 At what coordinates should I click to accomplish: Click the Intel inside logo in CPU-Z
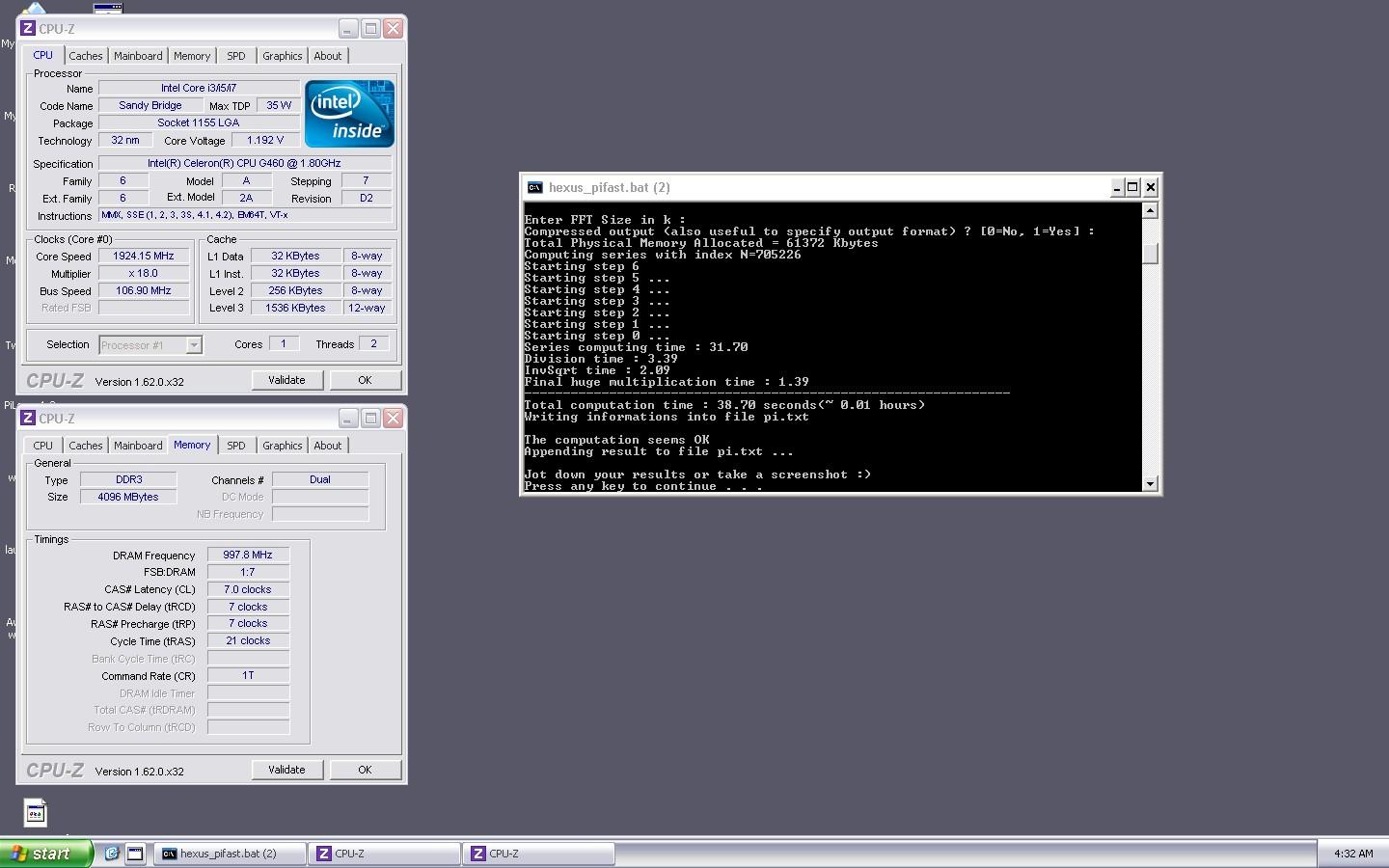349,114
